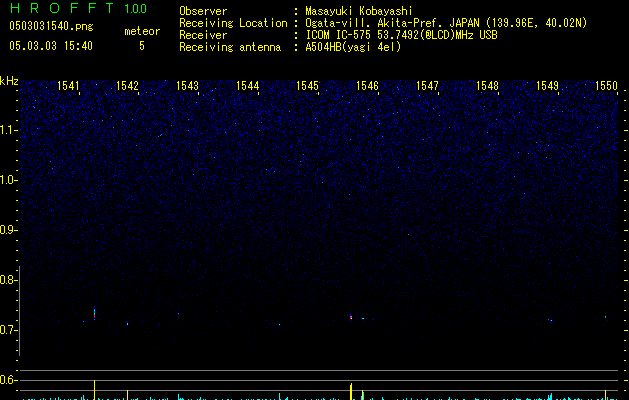Click the 1546 time marker
Viewport: 629px width, 400px height.
pos(367,86)
